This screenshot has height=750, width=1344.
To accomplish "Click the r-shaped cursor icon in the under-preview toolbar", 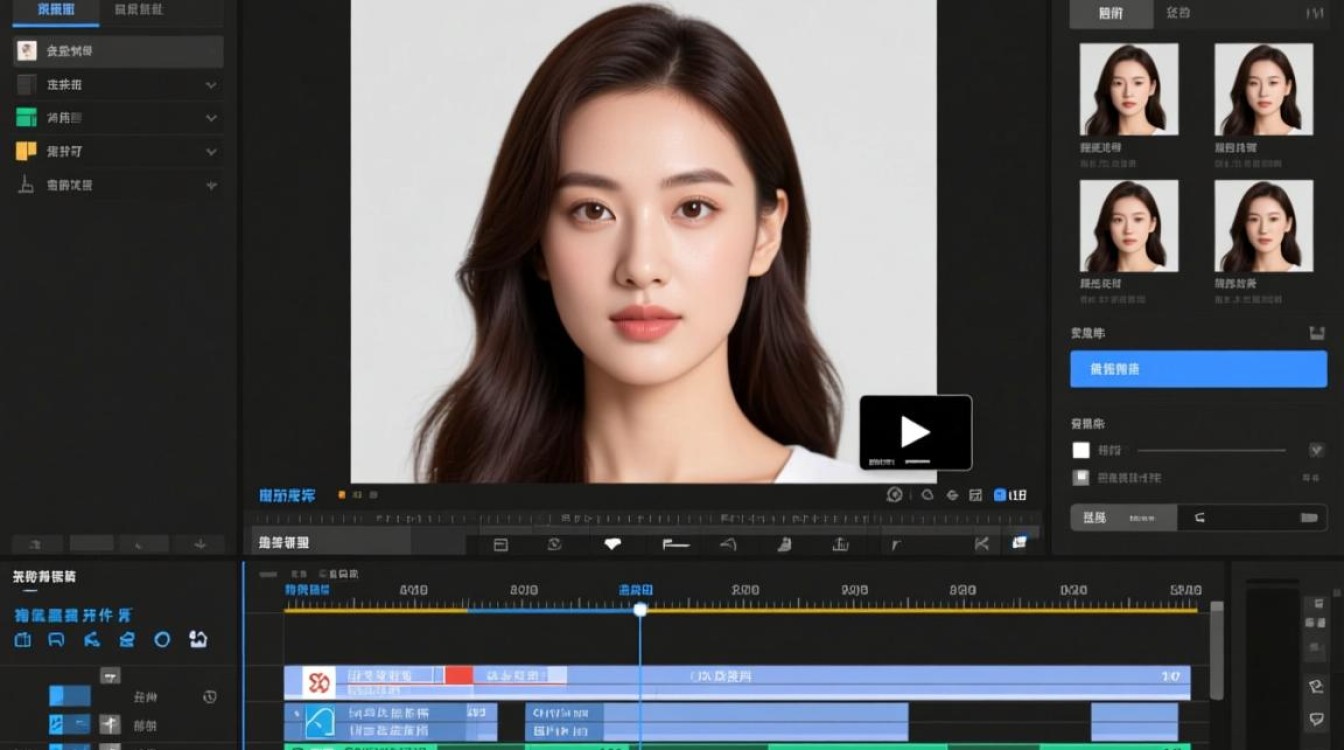I will (x=896, y=544).
